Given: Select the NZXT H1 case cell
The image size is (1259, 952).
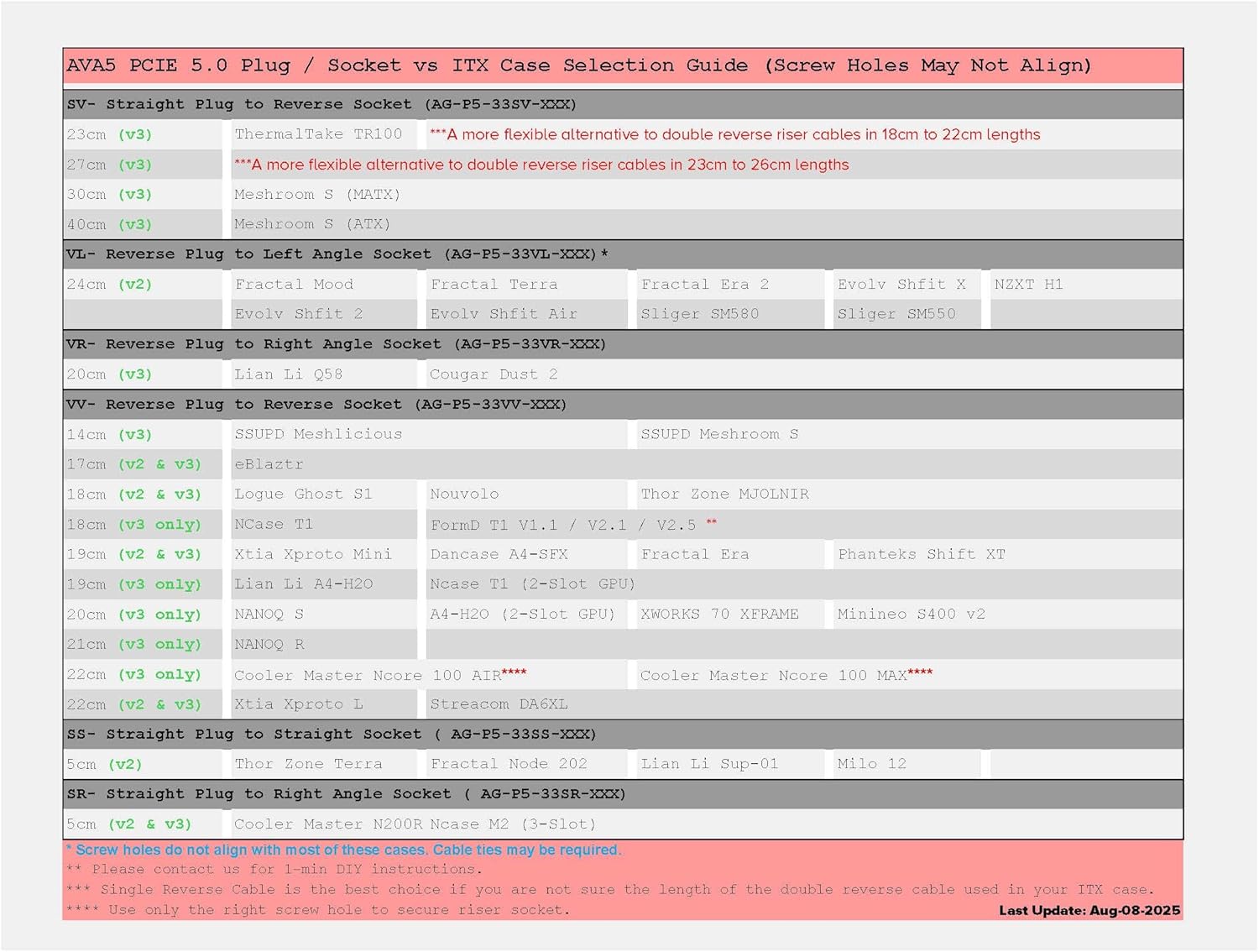Looking at the screenshot, I should coord(1028,285).
